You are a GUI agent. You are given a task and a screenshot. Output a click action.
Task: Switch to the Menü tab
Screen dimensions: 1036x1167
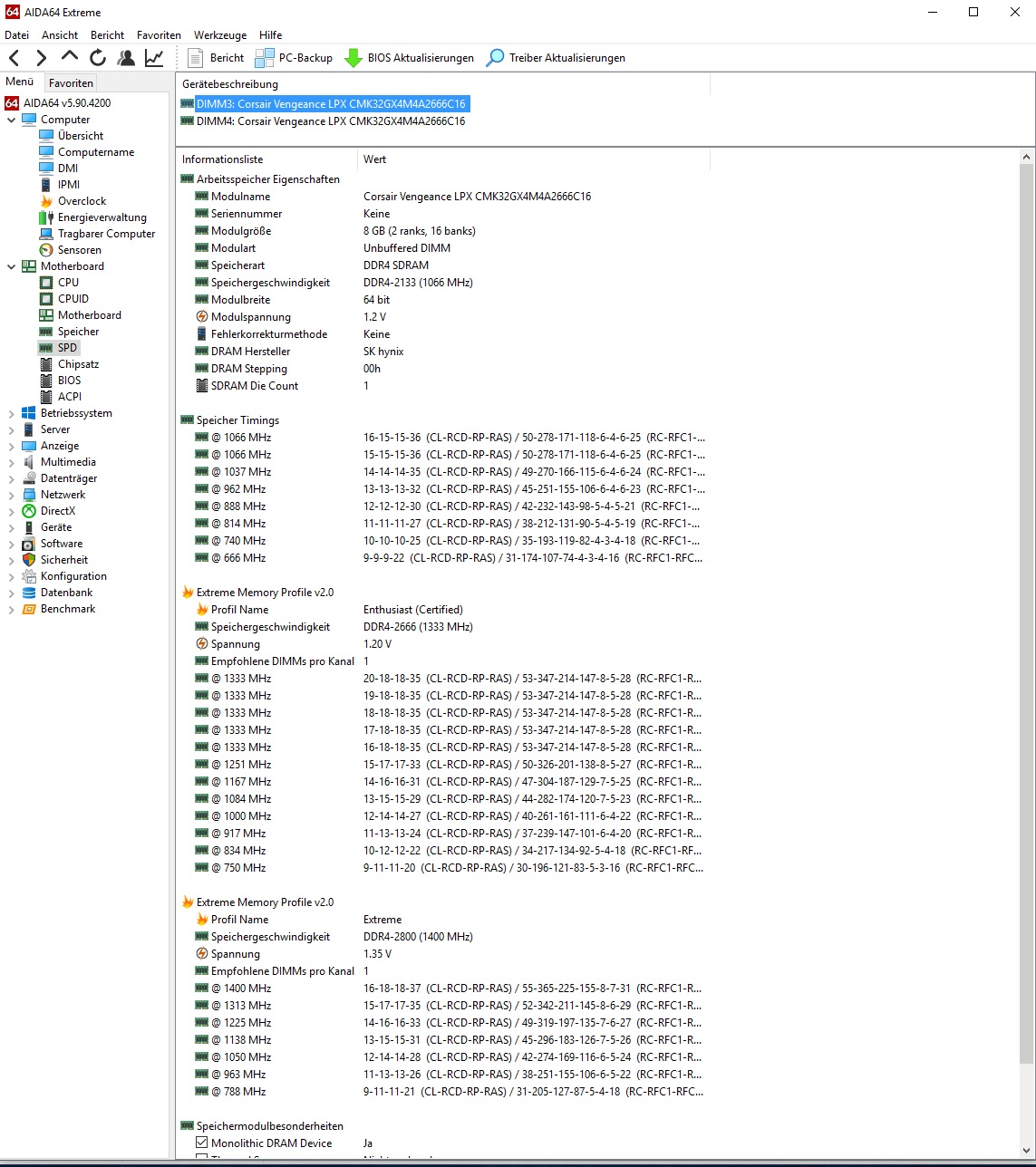[19, 82]
